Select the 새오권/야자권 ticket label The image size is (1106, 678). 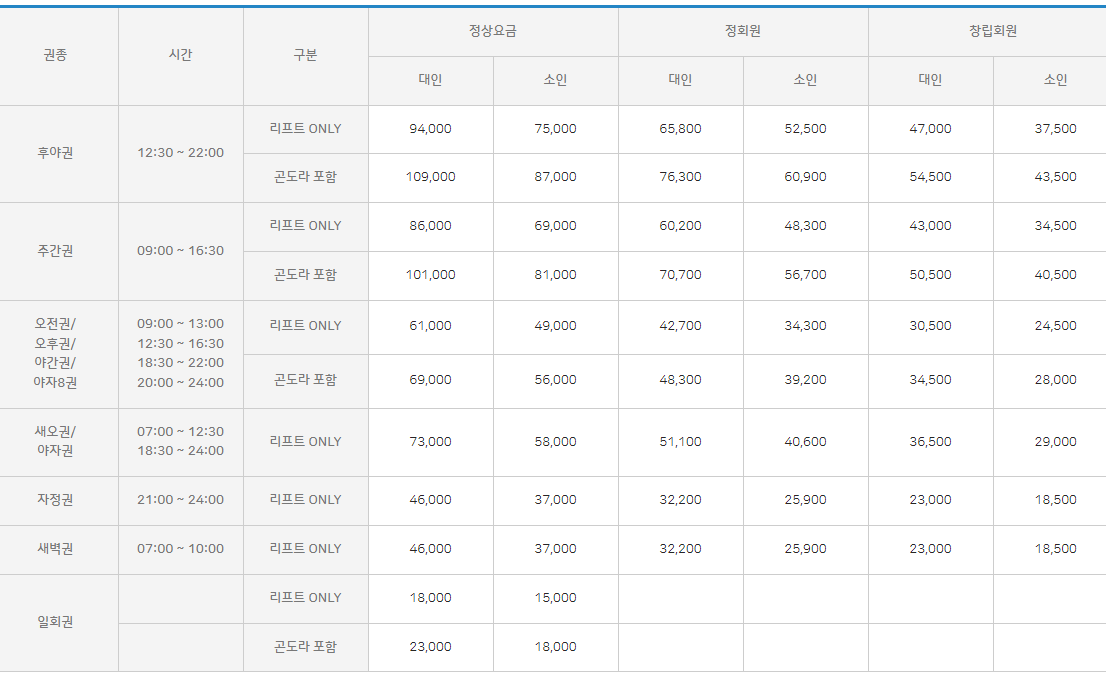[58, 442]
